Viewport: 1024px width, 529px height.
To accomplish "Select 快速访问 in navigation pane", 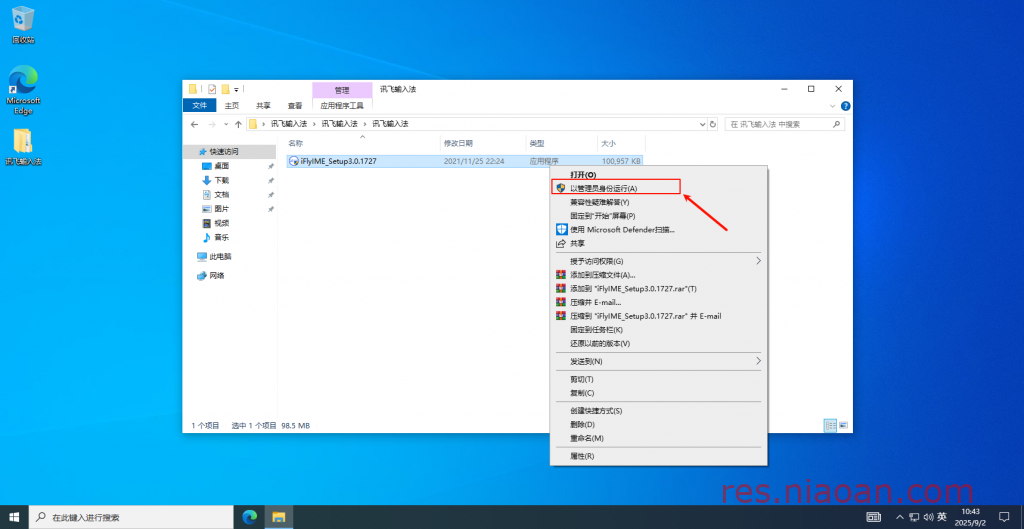I will (223, 152).
